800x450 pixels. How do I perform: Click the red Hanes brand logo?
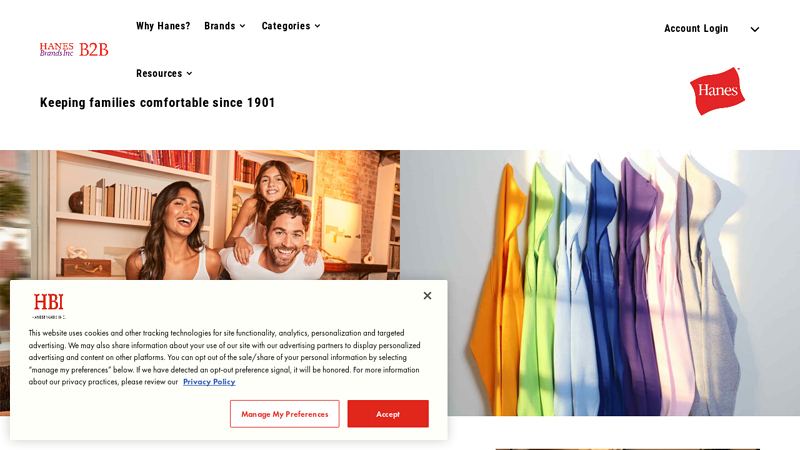tap(717, 91)
